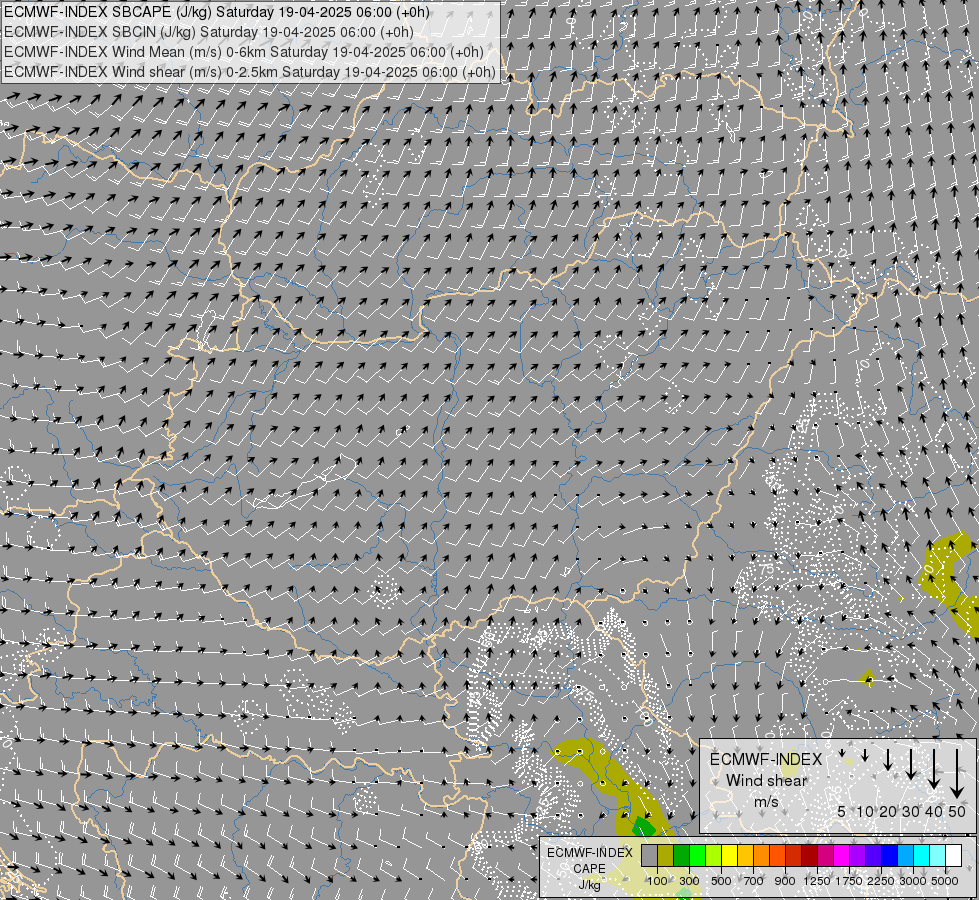The height and width of the screenshot is (900, 979).
Task: Click the '50' label under wind shear arrows
Action: point(957,811)
